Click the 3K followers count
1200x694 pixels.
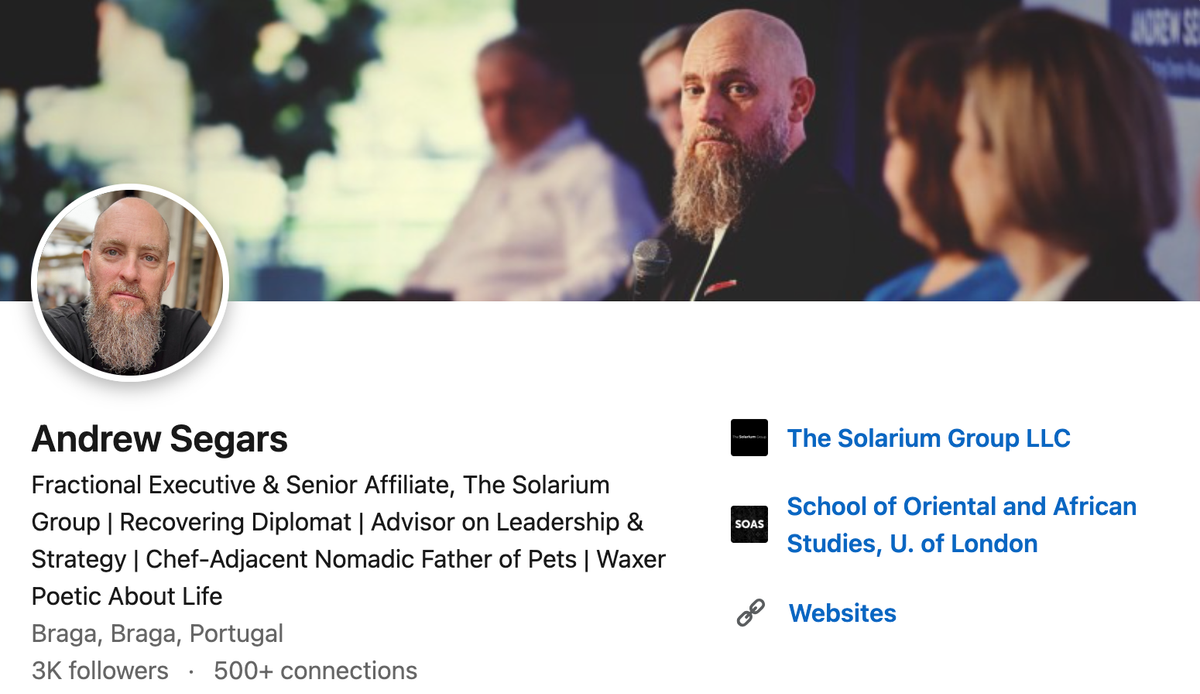[99, 670]
